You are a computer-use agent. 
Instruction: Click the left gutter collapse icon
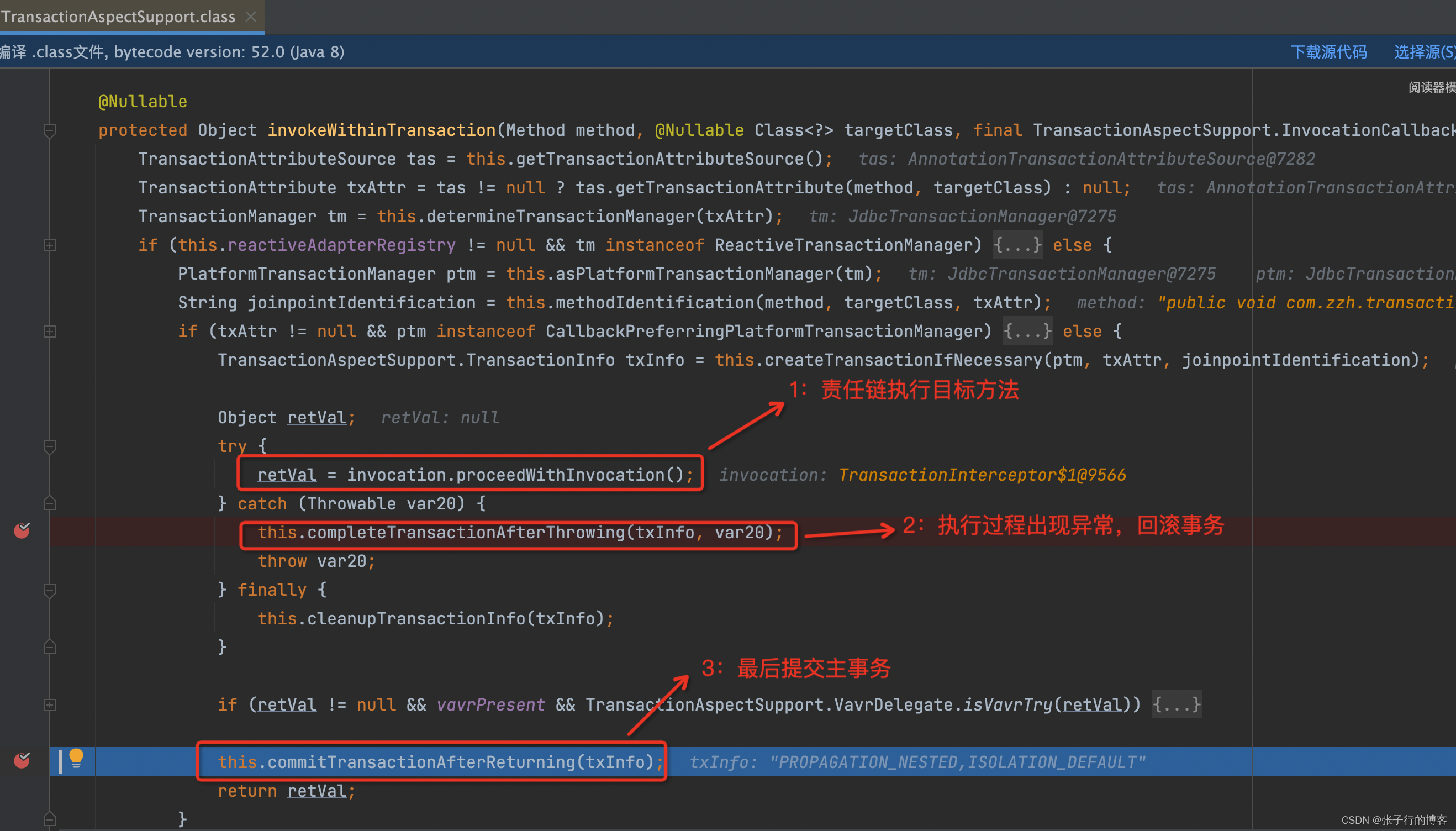50,131
